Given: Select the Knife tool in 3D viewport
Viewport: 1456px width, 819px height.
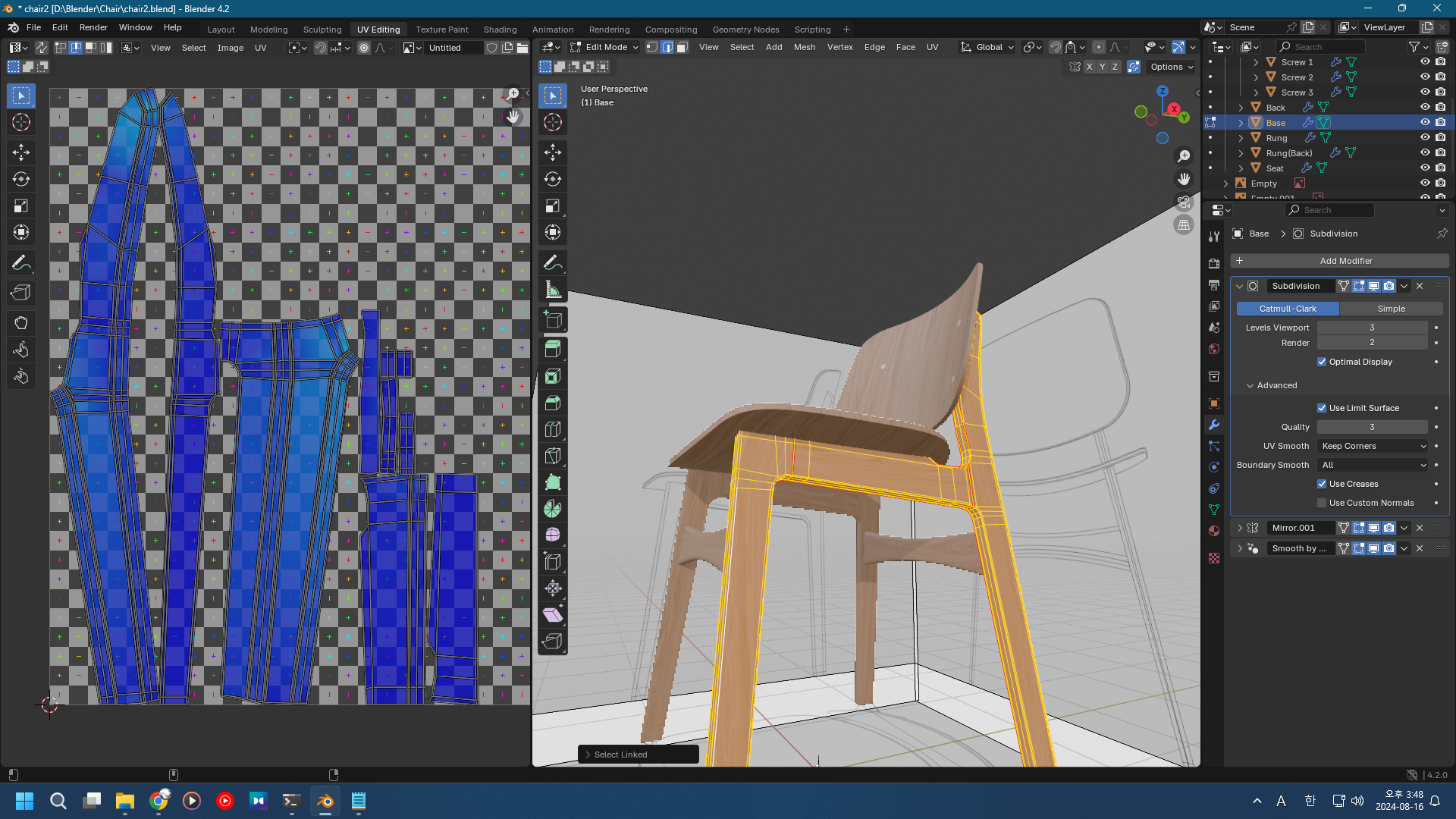Looking at the screenshot, I should point(553,456).
